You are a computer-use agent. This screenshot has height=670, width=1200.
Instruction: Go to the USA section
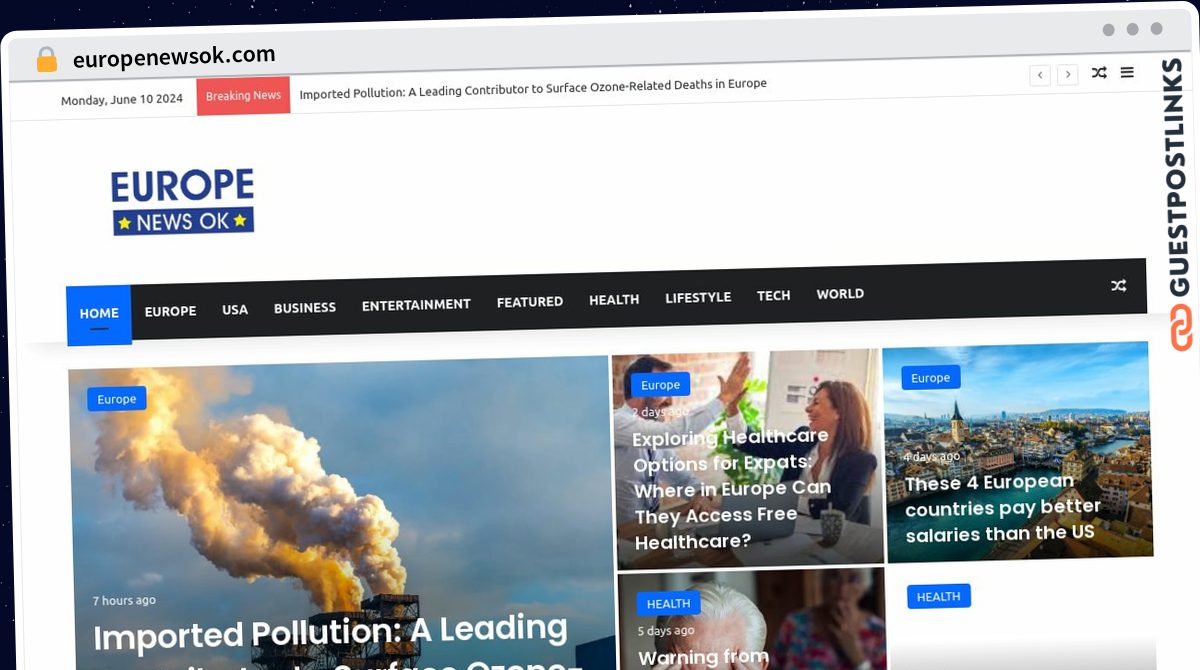(x=235, y=309)
